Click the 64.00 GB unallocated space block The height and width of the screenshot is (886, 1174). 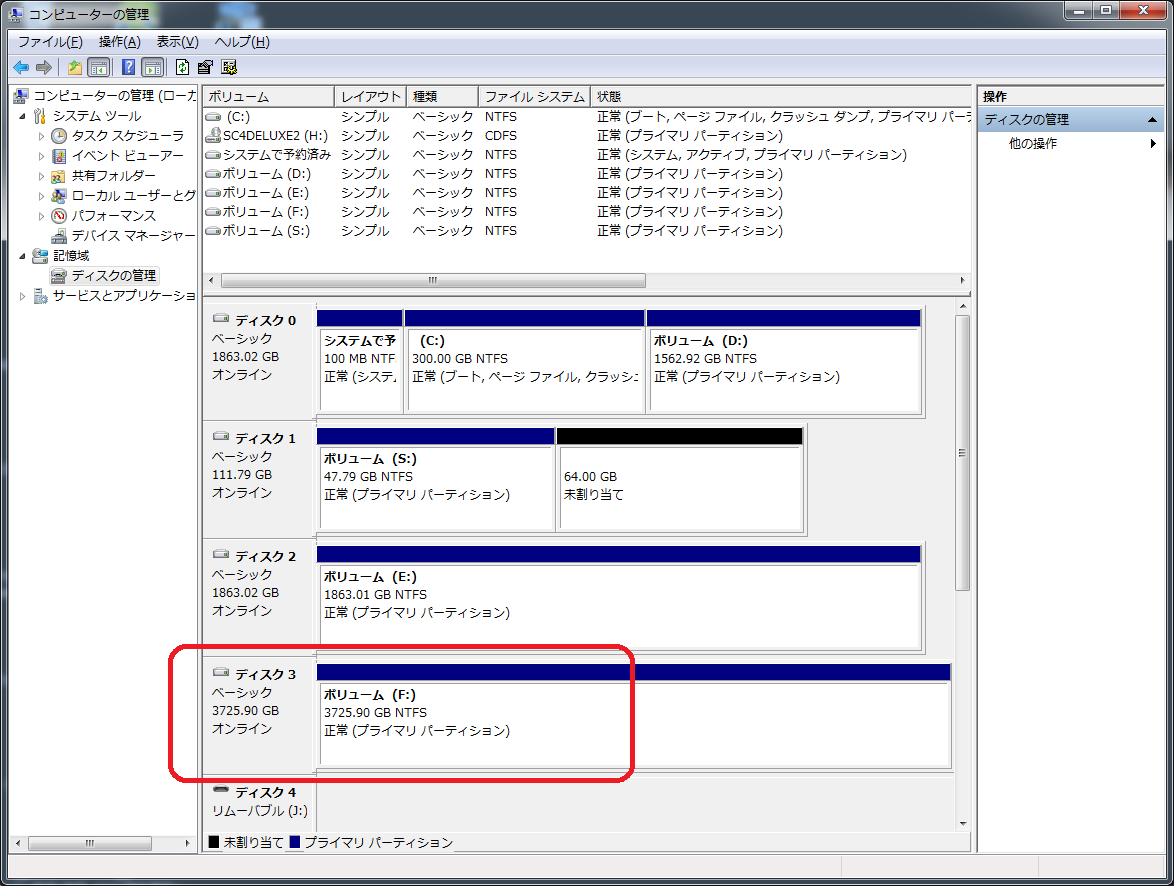click(680, 487)
